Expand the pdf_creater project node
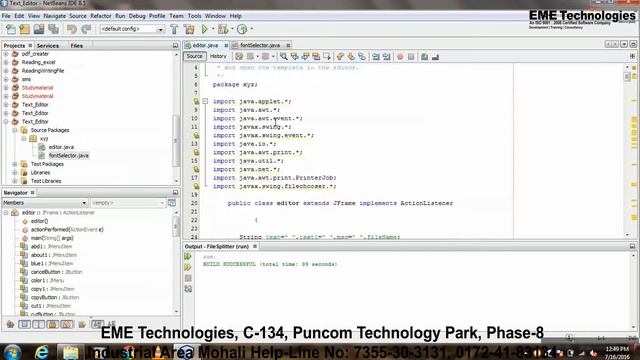This screenshot has height=360, width=640. (6, 54)
